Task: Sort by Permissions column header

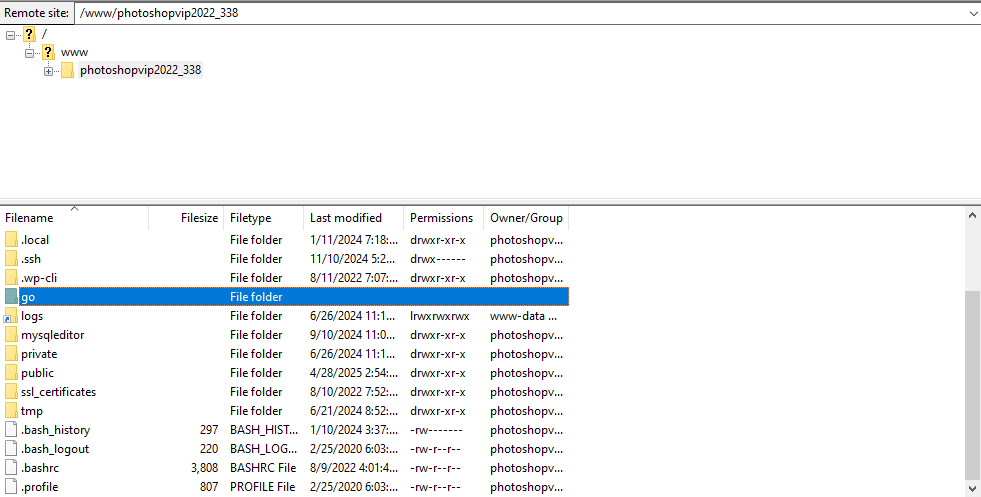Action: 444,218
